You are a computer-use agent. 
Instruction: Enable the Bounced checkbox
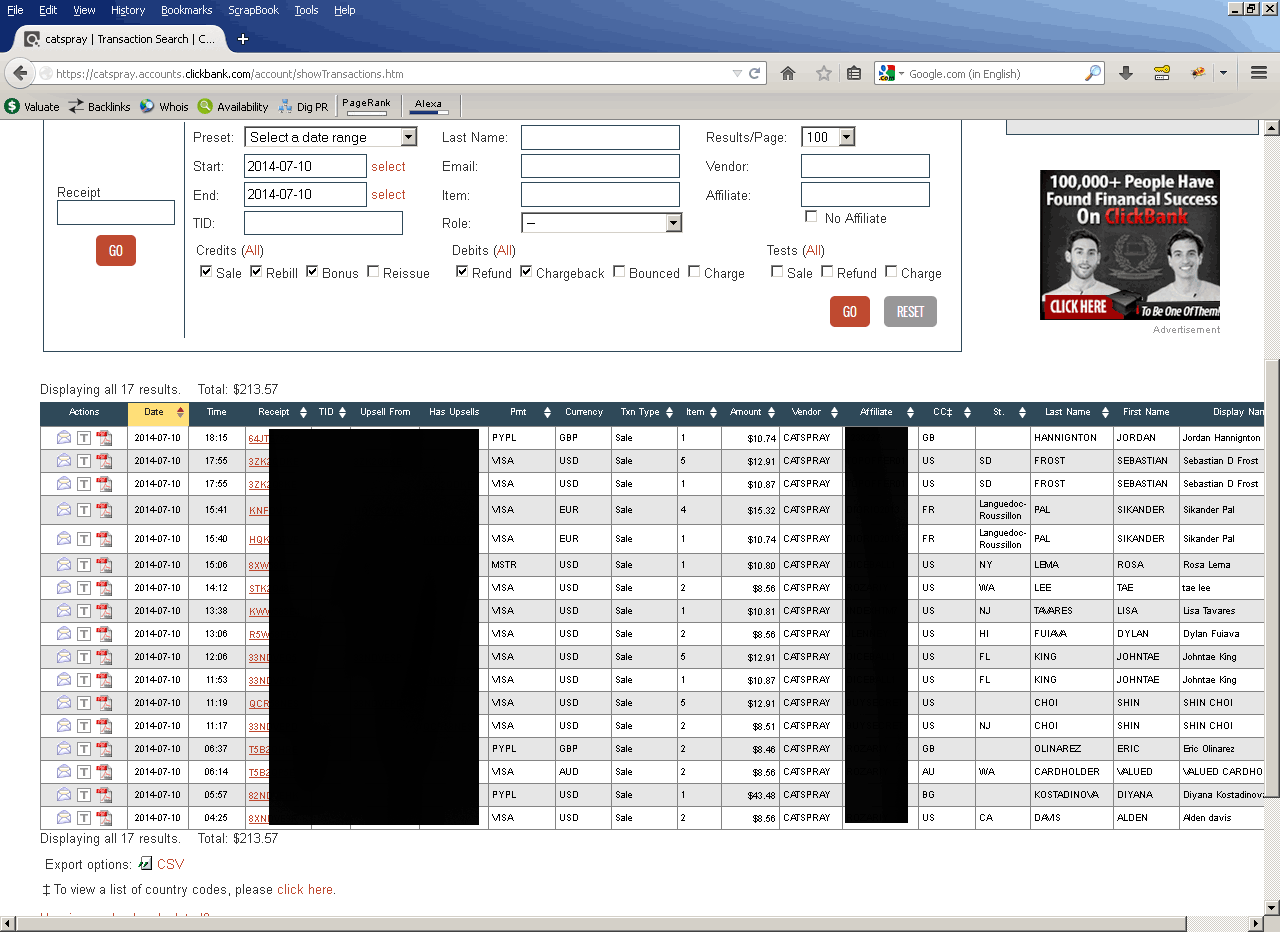(x=619, y=271)
